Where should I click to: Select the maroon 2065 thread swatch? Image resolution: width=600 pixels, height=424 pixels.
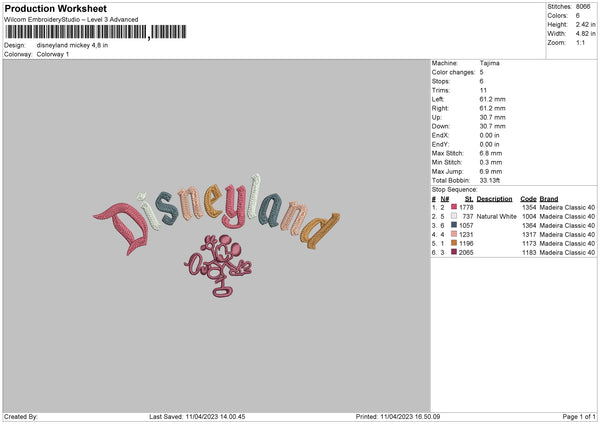(454, 252)
